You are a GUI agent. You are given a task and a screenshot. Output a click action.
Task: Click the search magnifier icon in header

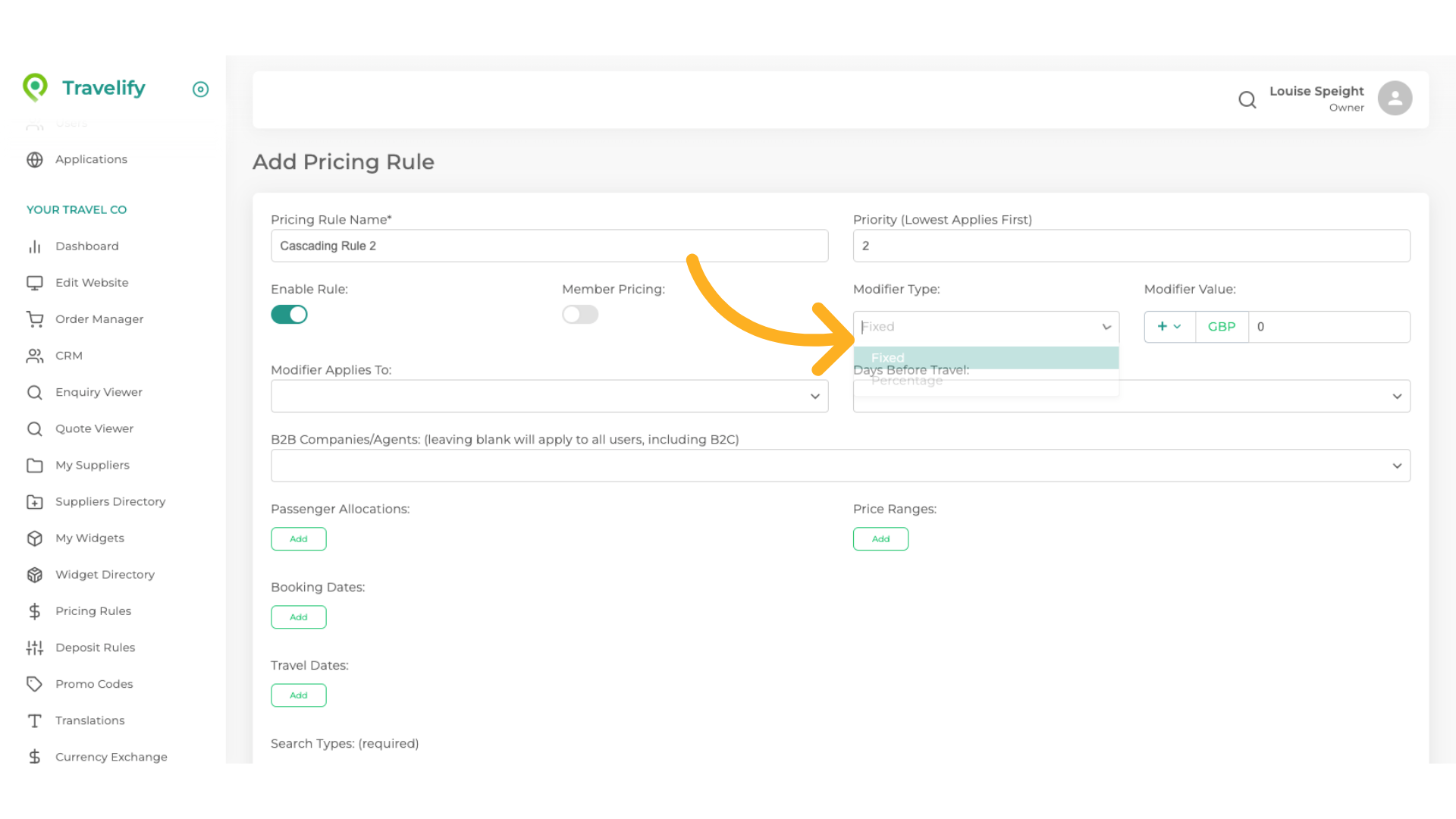click(1247, 99)
